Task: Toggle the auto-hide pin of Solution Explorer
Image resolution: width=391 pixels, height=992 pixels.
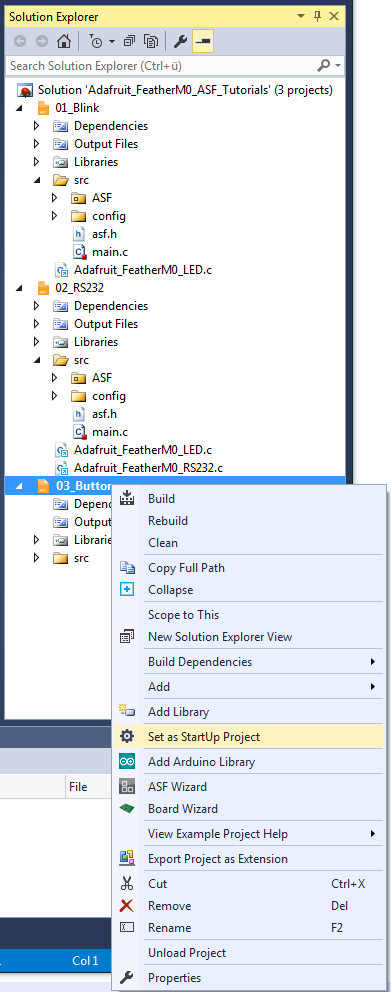Action: [318, 17]
